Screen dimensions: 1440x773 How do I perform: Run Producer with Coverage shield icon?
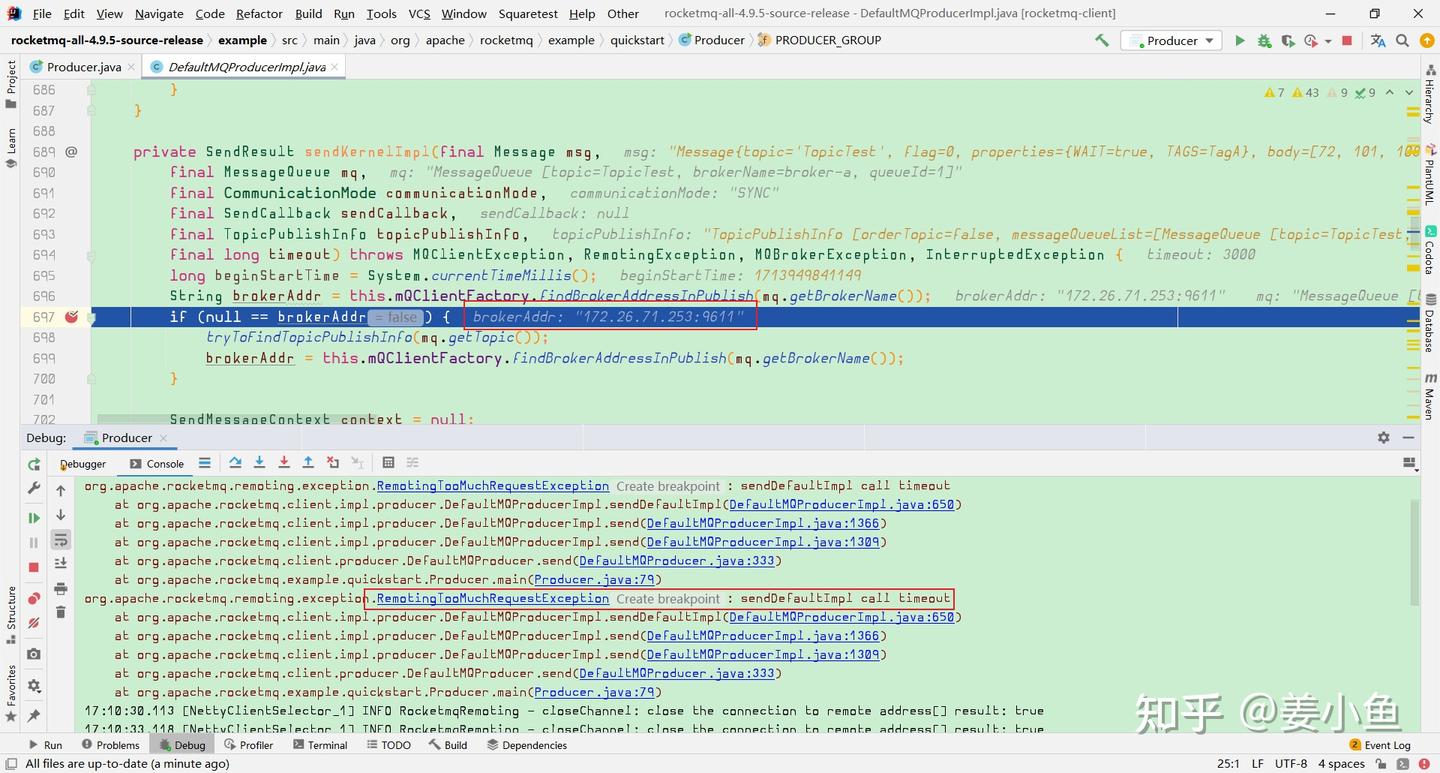1287,41
